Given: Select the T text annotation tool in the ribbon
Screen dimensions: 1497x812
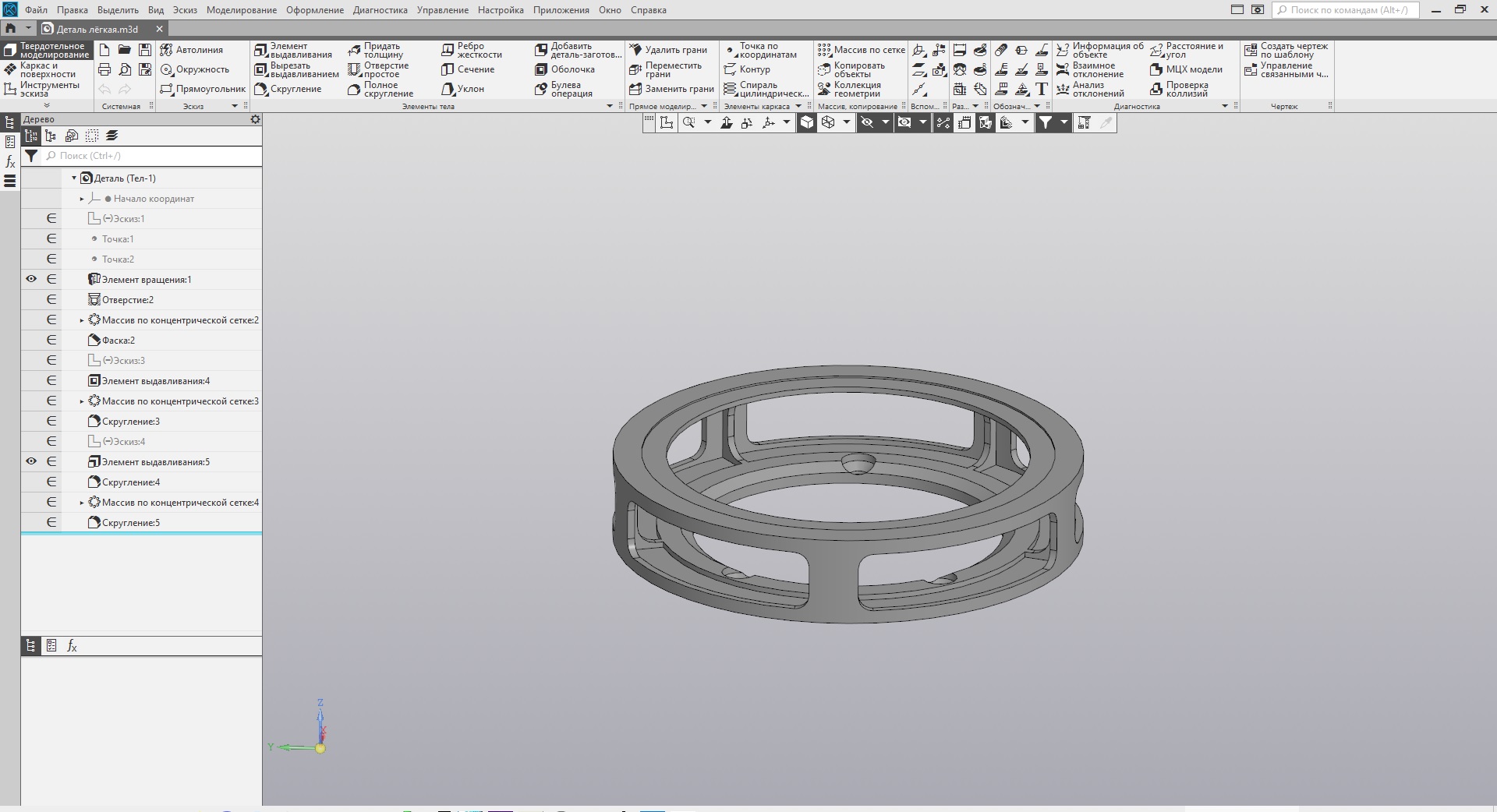Looking at the screenshot, I should [1042, 89].
